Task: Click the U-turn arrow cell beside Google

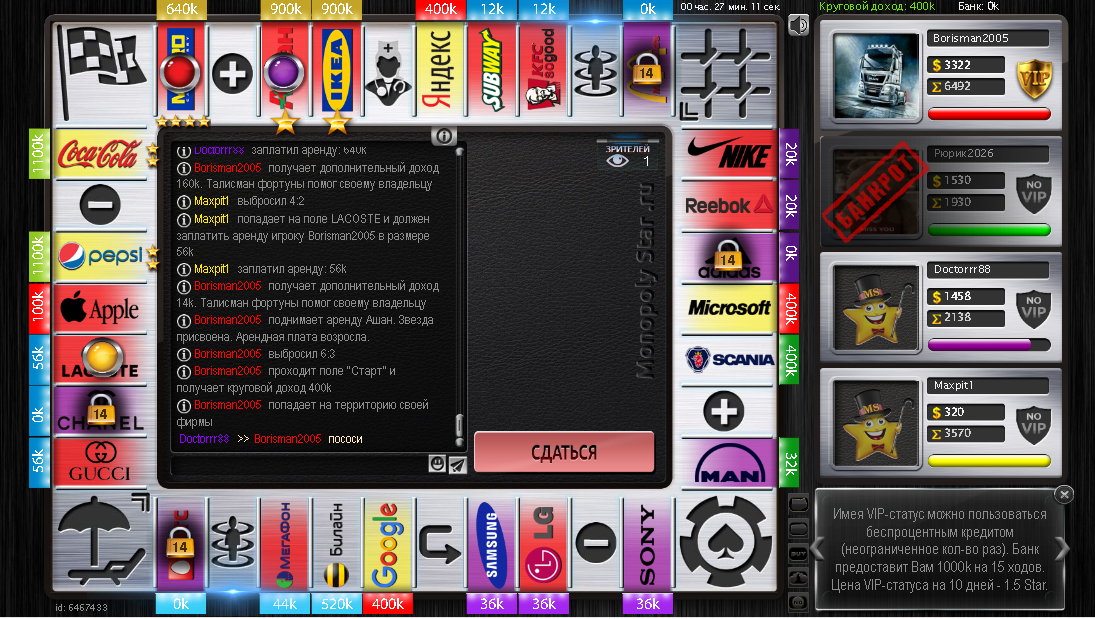Action: (439, 543)
